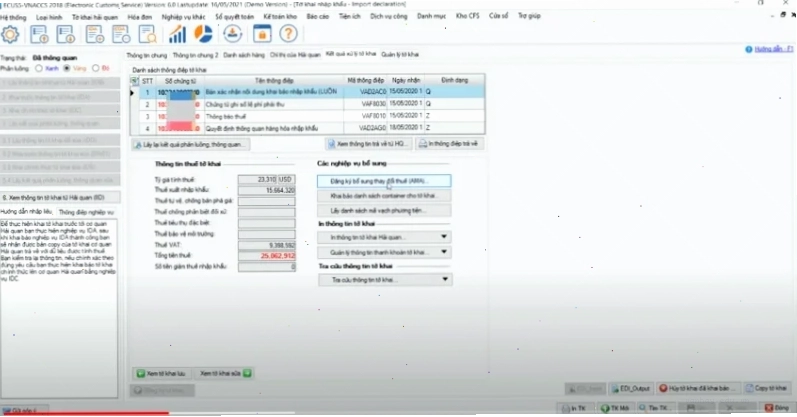Click the circular download update icon

pos(233,34)
